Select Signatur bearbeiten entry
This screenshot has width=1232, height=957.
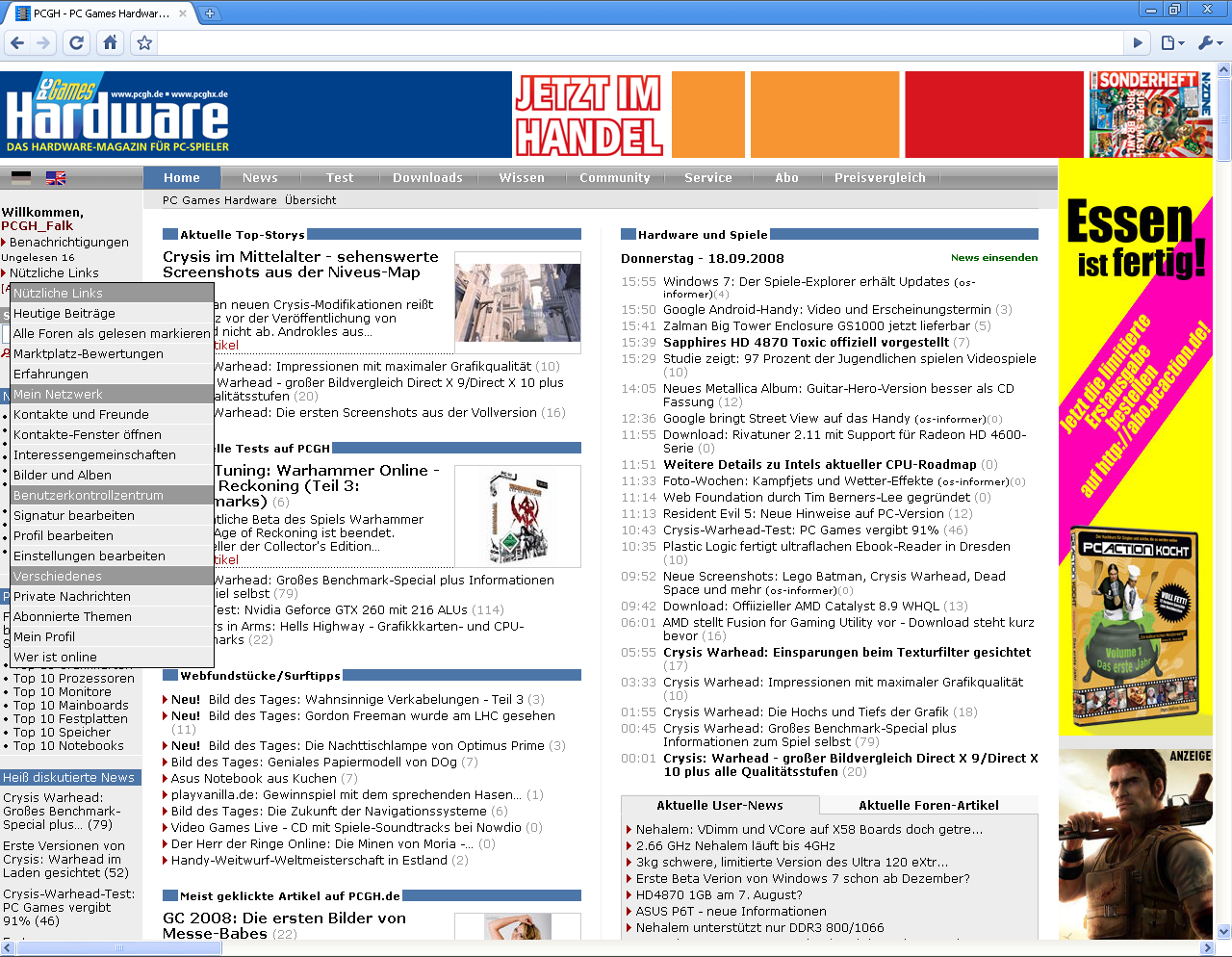112,516
